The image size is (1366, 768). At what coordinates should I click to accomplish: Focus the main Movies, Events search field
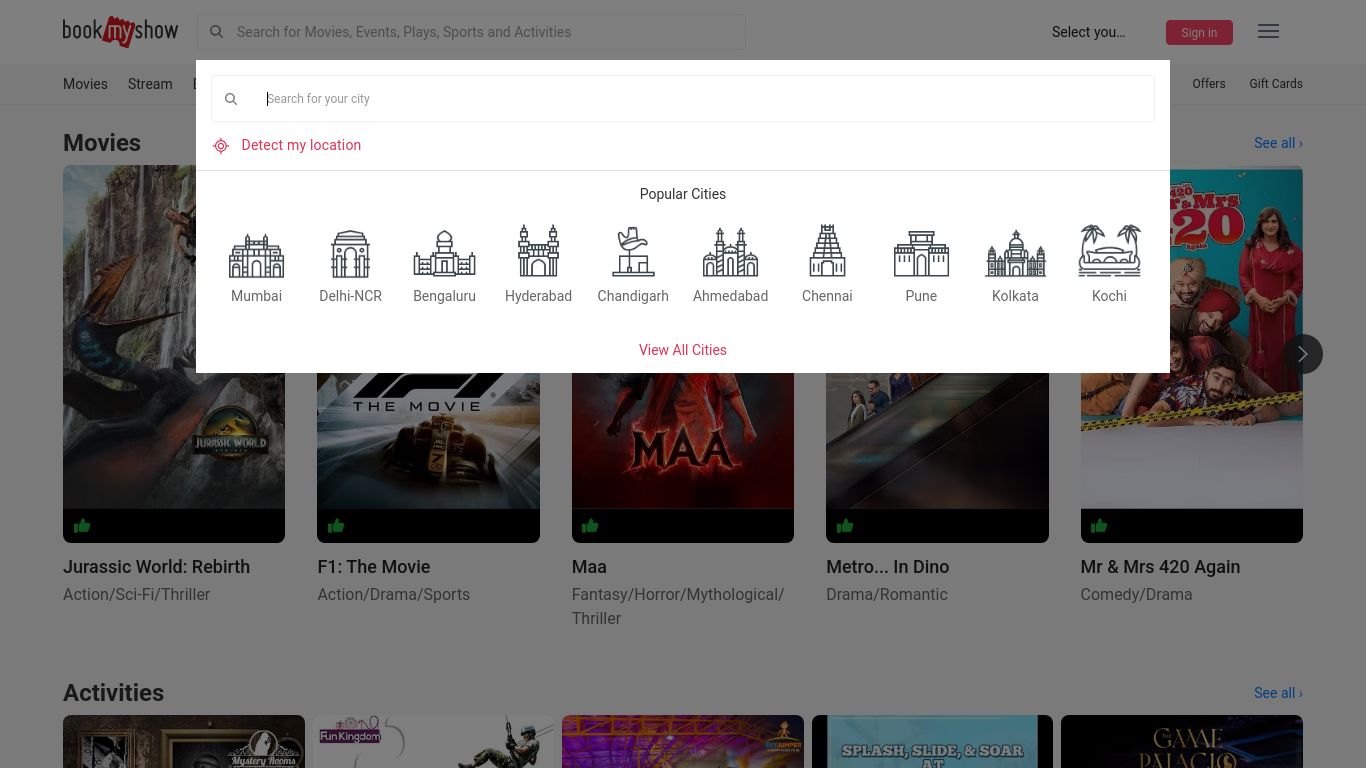tap(471, 32)
